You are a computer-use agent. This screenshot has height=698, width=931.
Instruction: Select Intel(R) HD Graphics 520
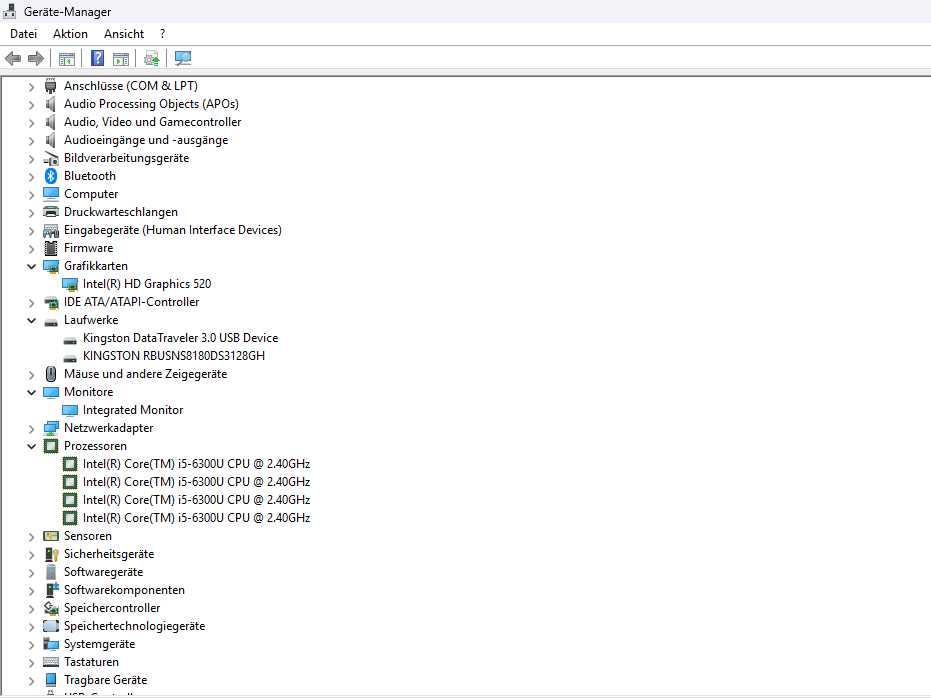click(147, 284)
